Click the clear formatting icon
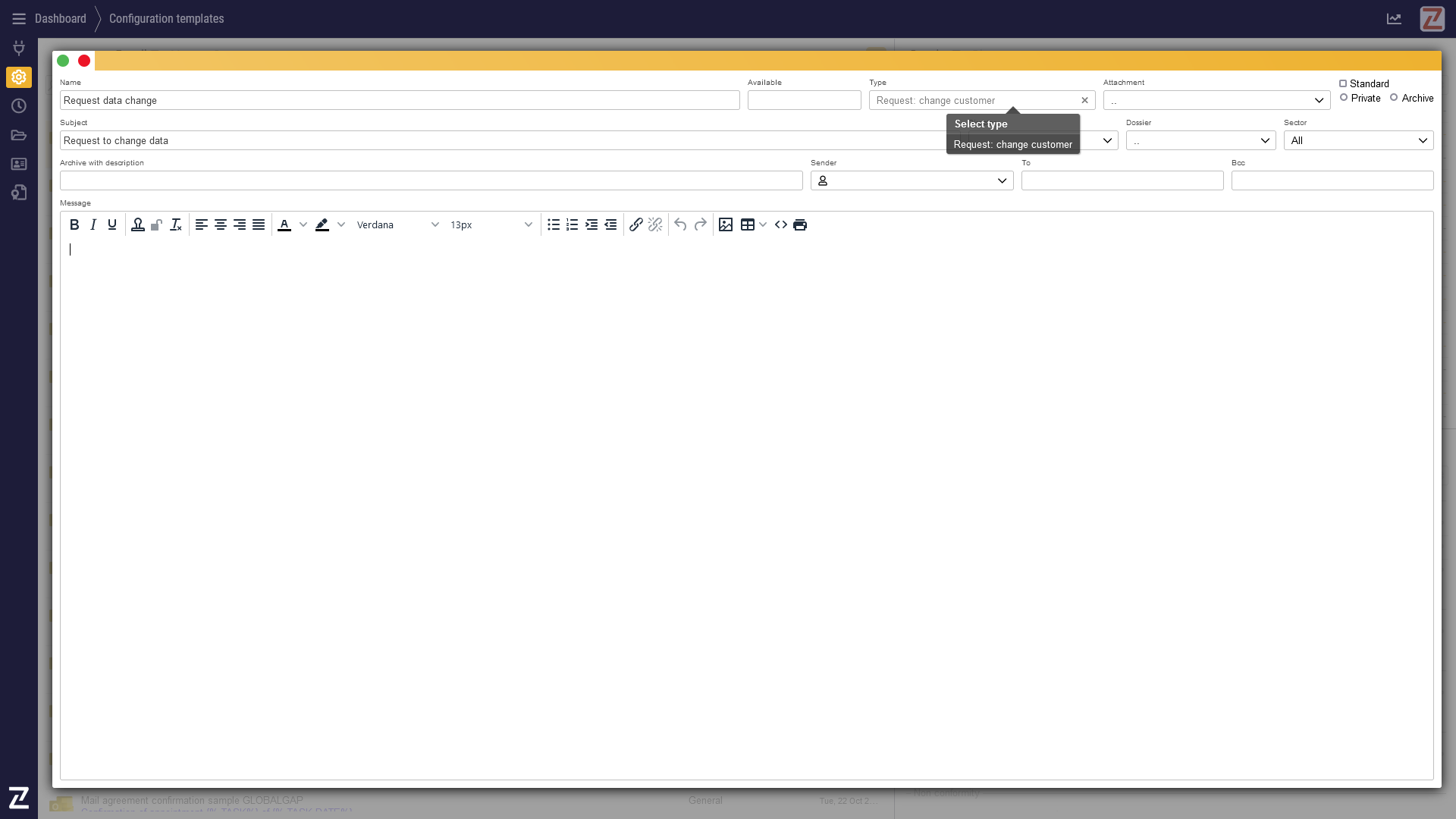This screenshot has height=819, width=1456. tap(176, 224)
